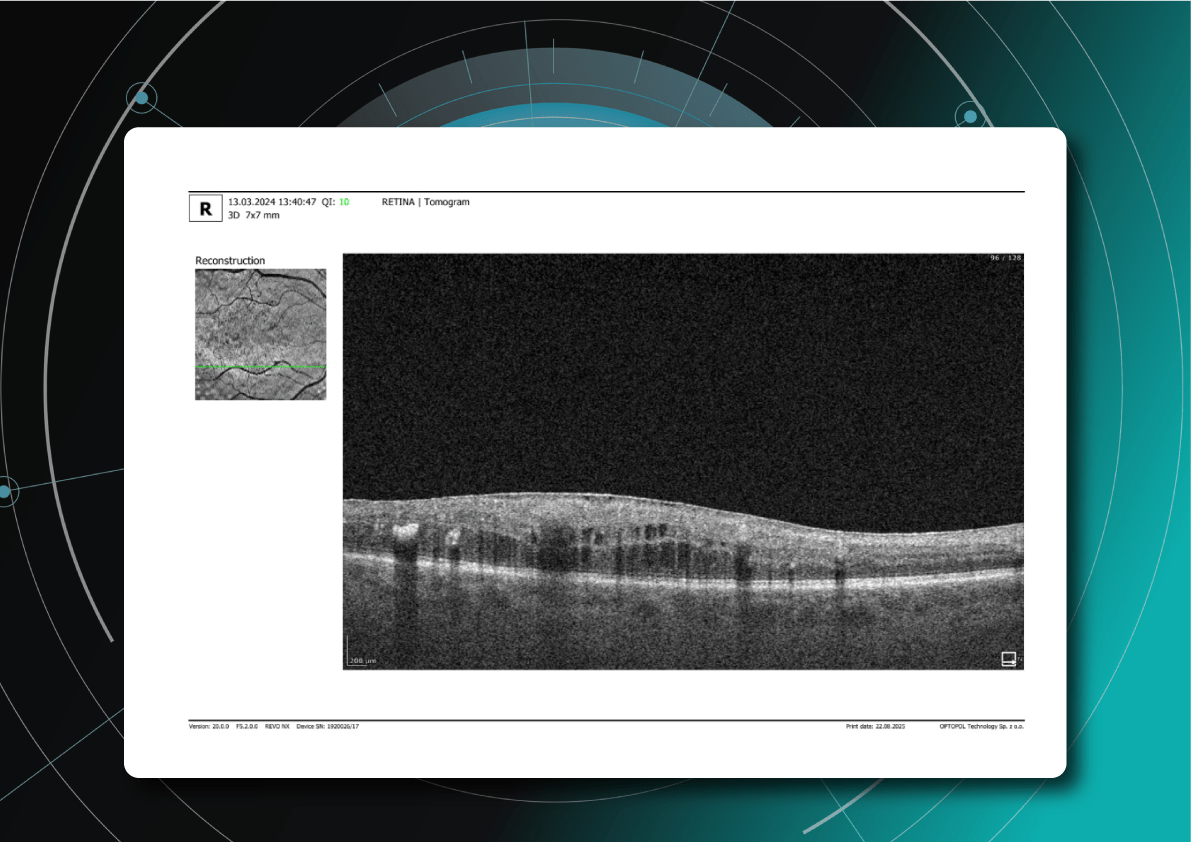Click the Reconstruction label
The height and width of the screenshot is (842, 1191).
230,261
